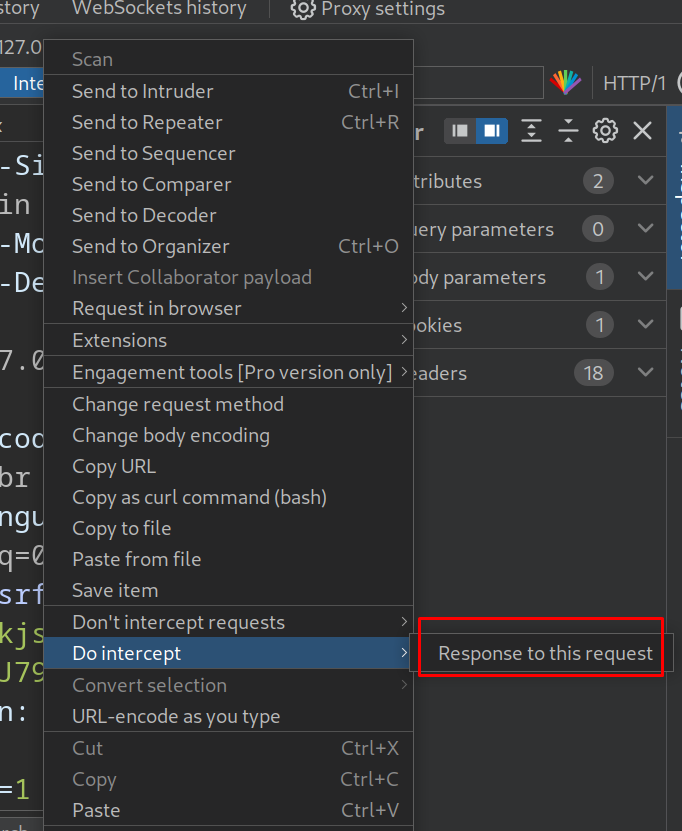The height and width of the screenshot is (831, 682).
Task: Choose Send to Organizer
Action: (x=228, y=246)
